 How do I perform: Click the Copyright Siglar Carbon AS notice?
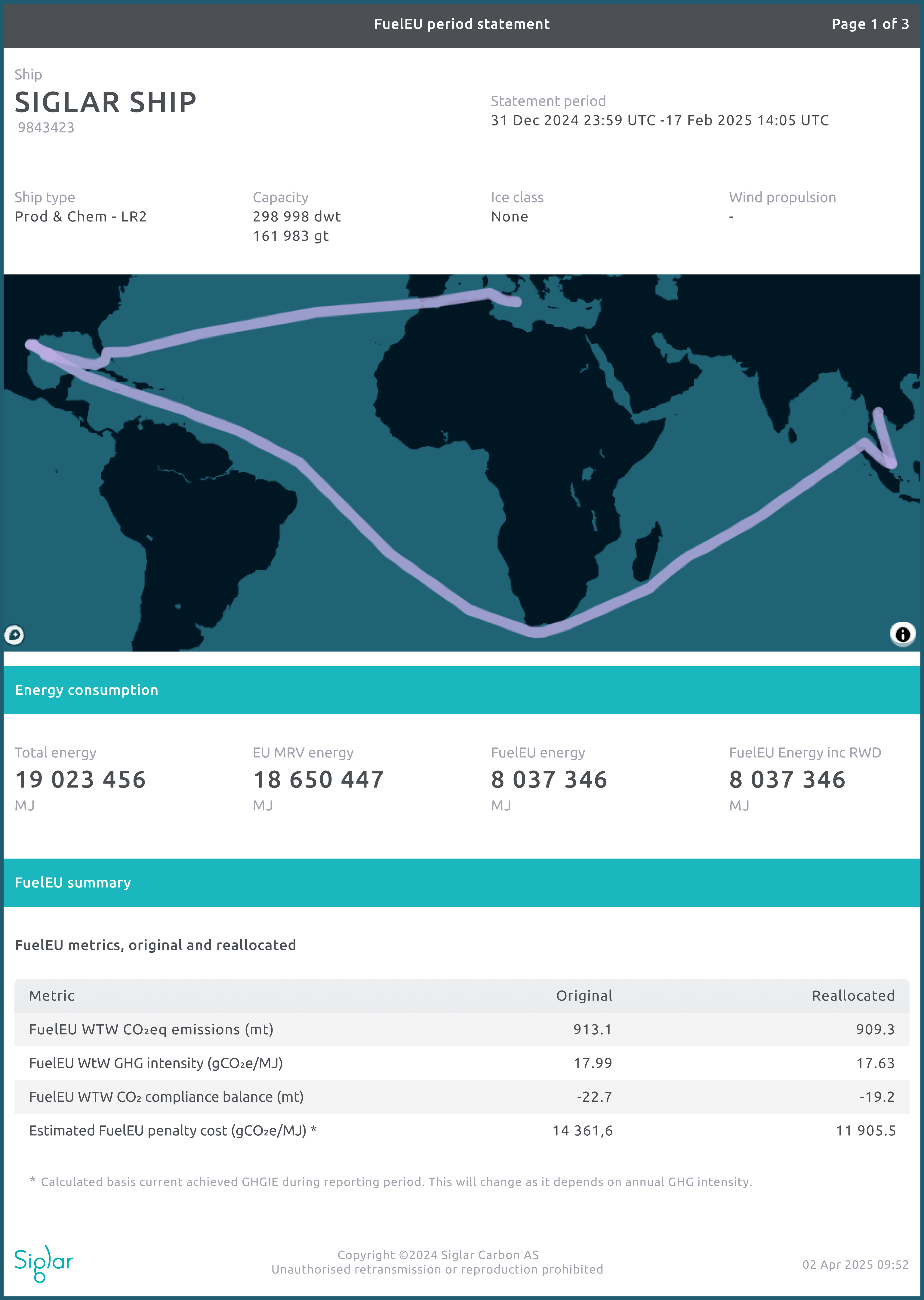pos(438,1255)
